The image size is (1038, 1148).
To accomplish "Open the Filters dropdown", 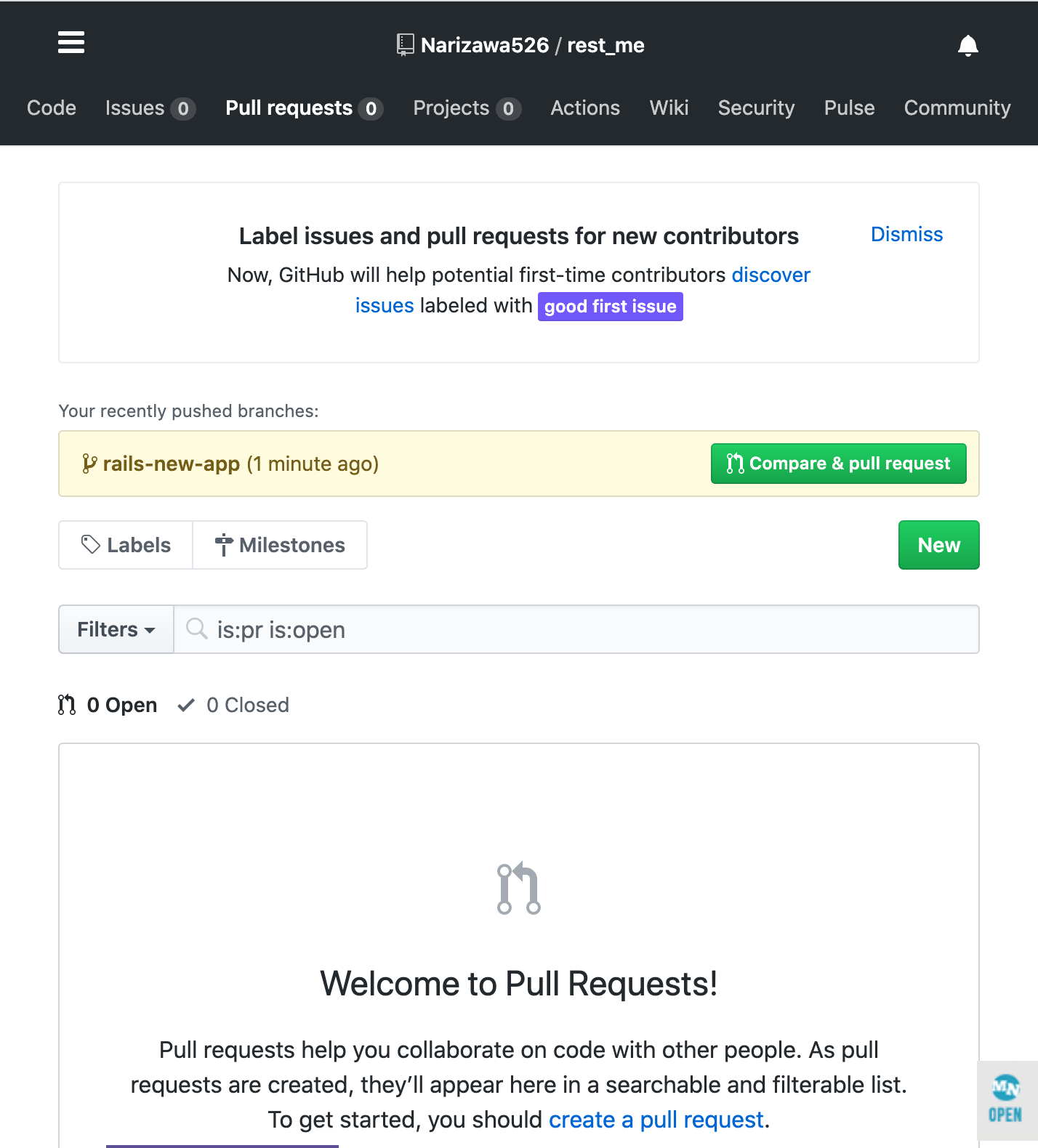I will click(116, 629).
